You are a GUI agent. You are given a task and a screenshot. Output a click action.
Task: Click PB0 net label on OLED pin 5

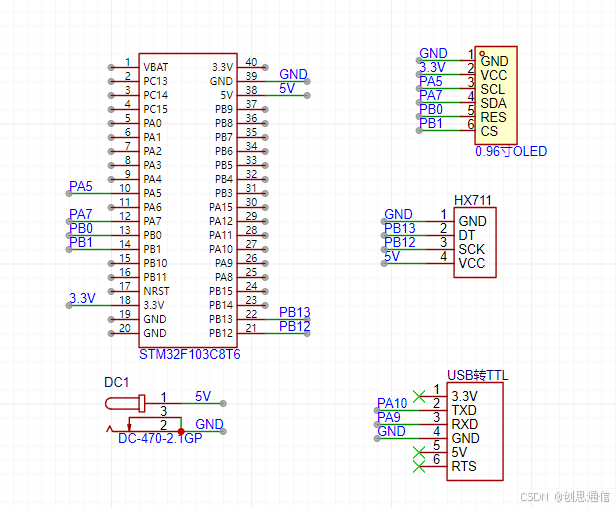[x=431, y=109]
